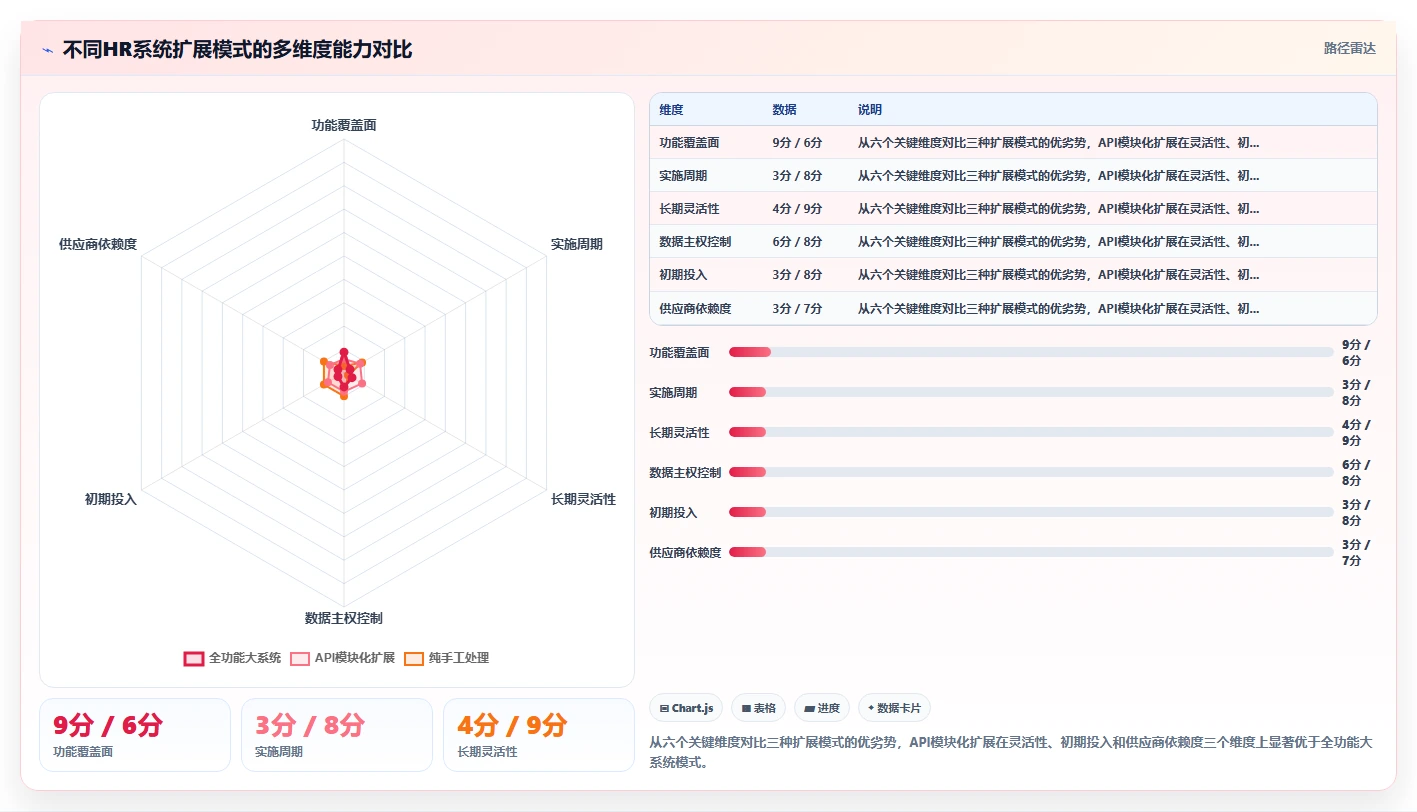
Task: Click the 6分 / 8分 table value
Action: coord(798,242)
